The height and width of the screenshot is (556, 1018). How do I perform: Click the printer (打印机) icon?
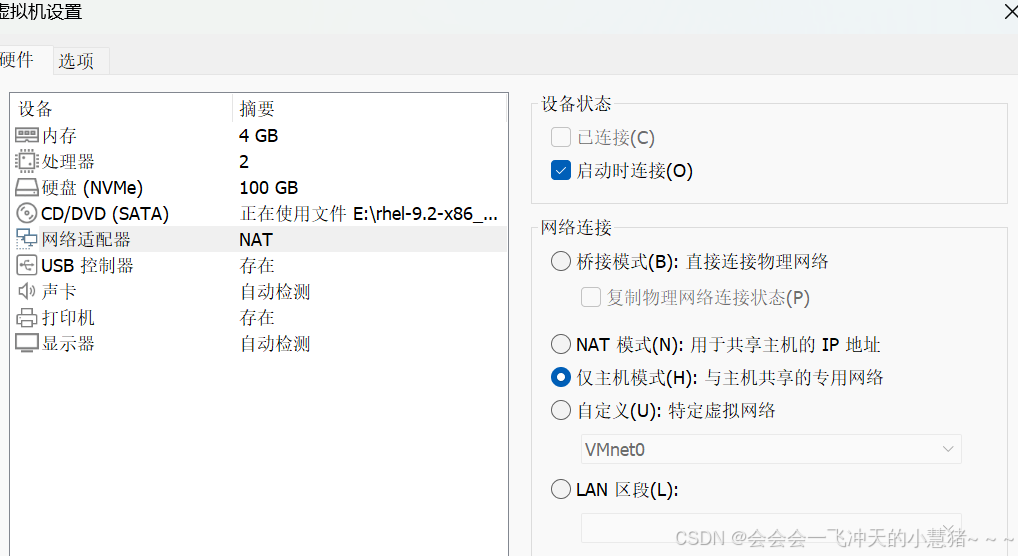point(27,317)
